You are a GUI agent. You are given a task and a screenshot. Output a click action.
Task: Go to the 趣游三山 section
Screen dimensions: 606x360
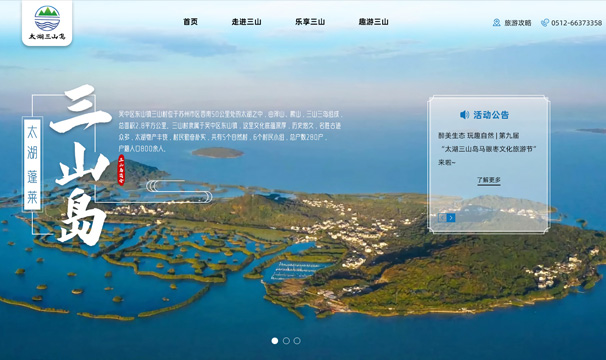point(373,22)
